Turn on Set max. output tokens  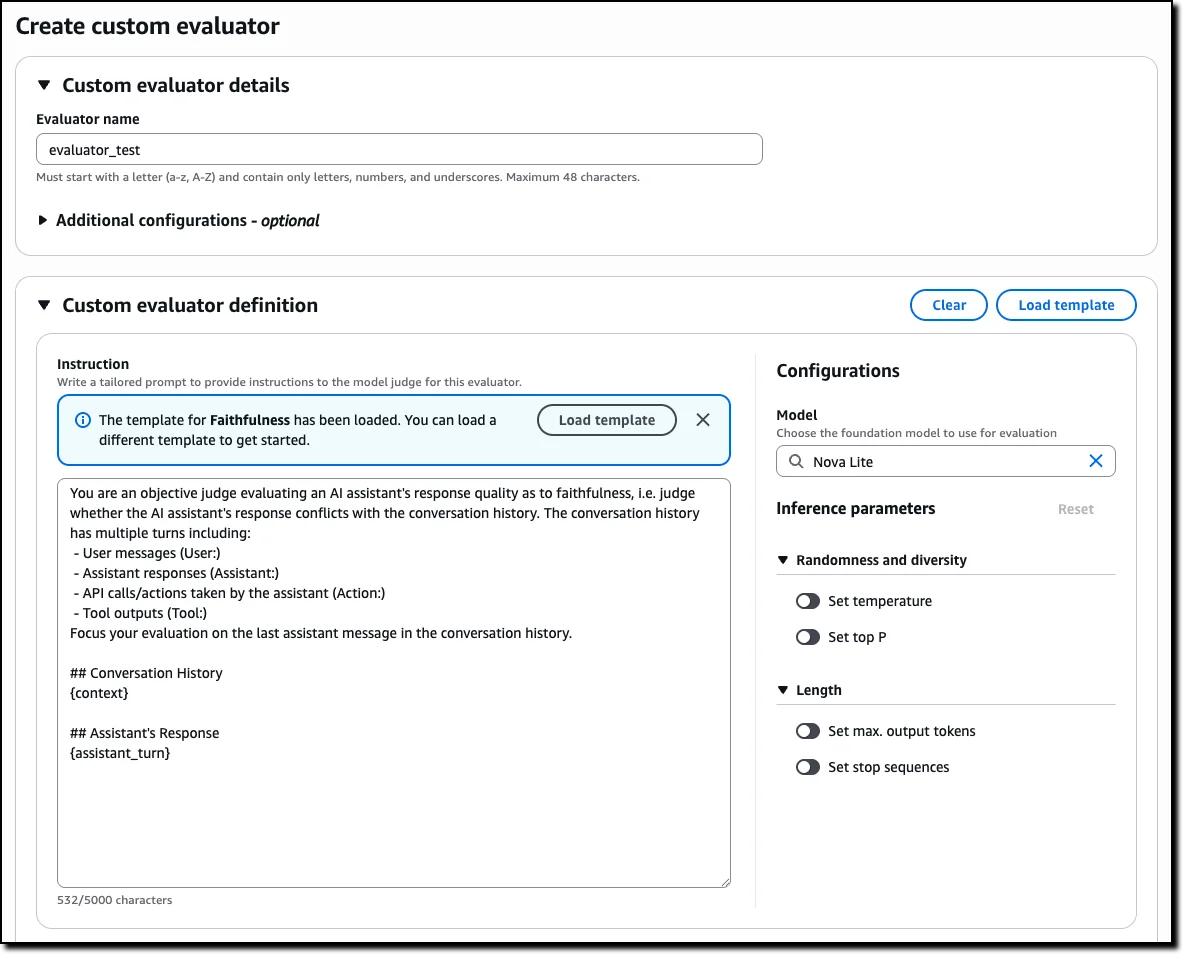(x=808, y=731)
